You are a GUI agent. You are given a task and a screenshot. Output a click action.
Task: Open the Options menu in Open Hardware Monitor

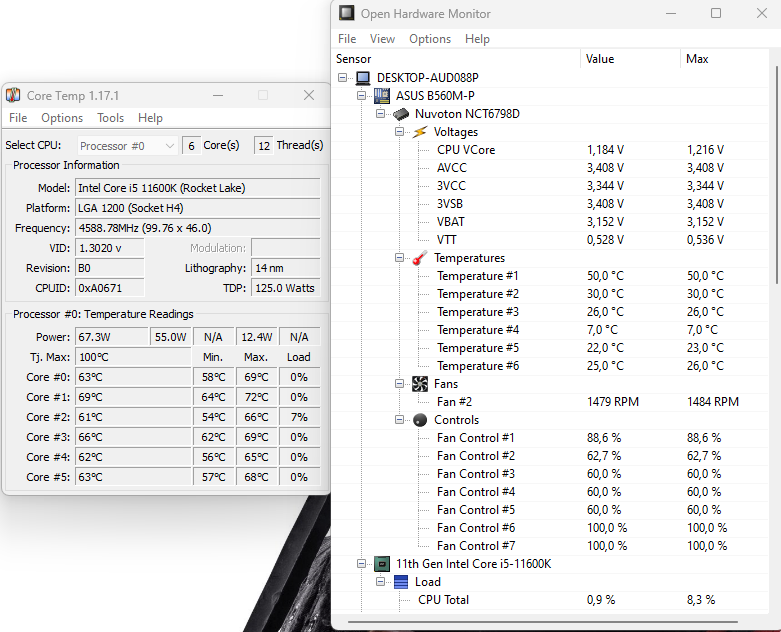[430, 39]
